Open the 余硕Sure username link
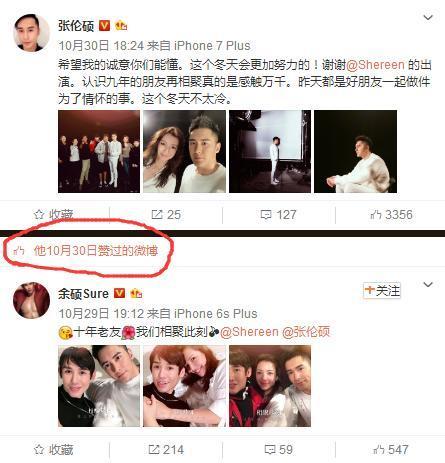 click(83, 294)
